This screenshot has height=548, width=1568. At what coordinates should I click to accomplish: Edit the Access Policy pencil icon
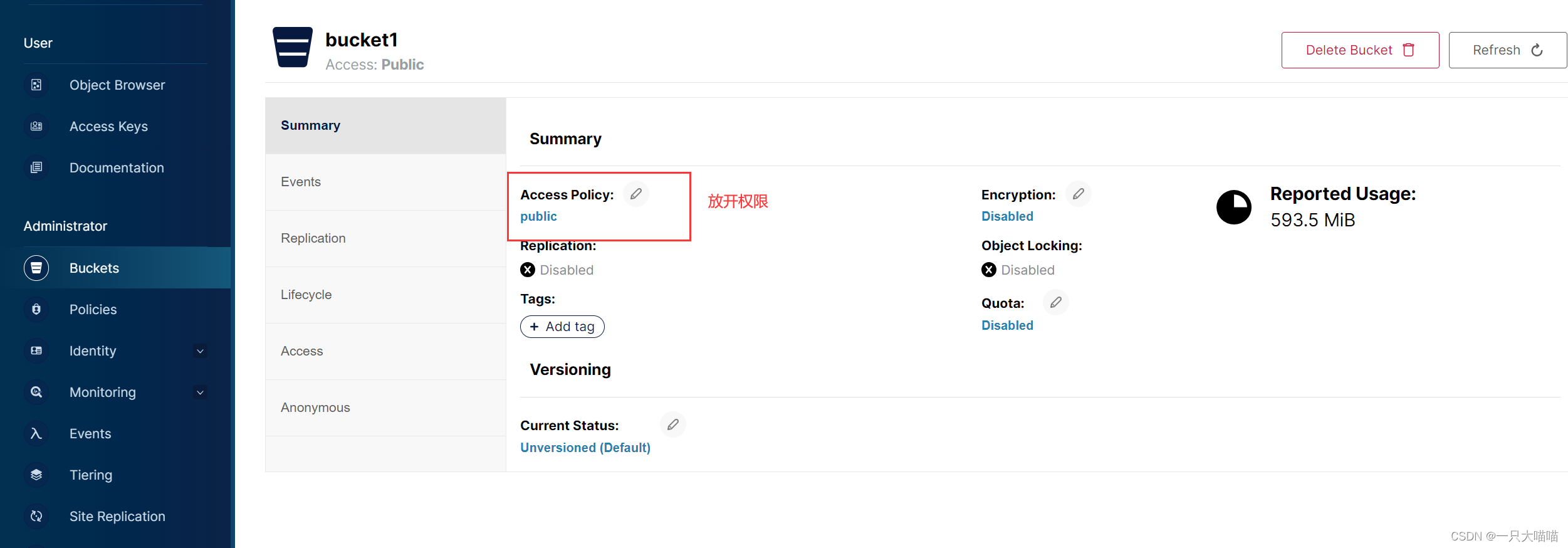pos(635,194)
